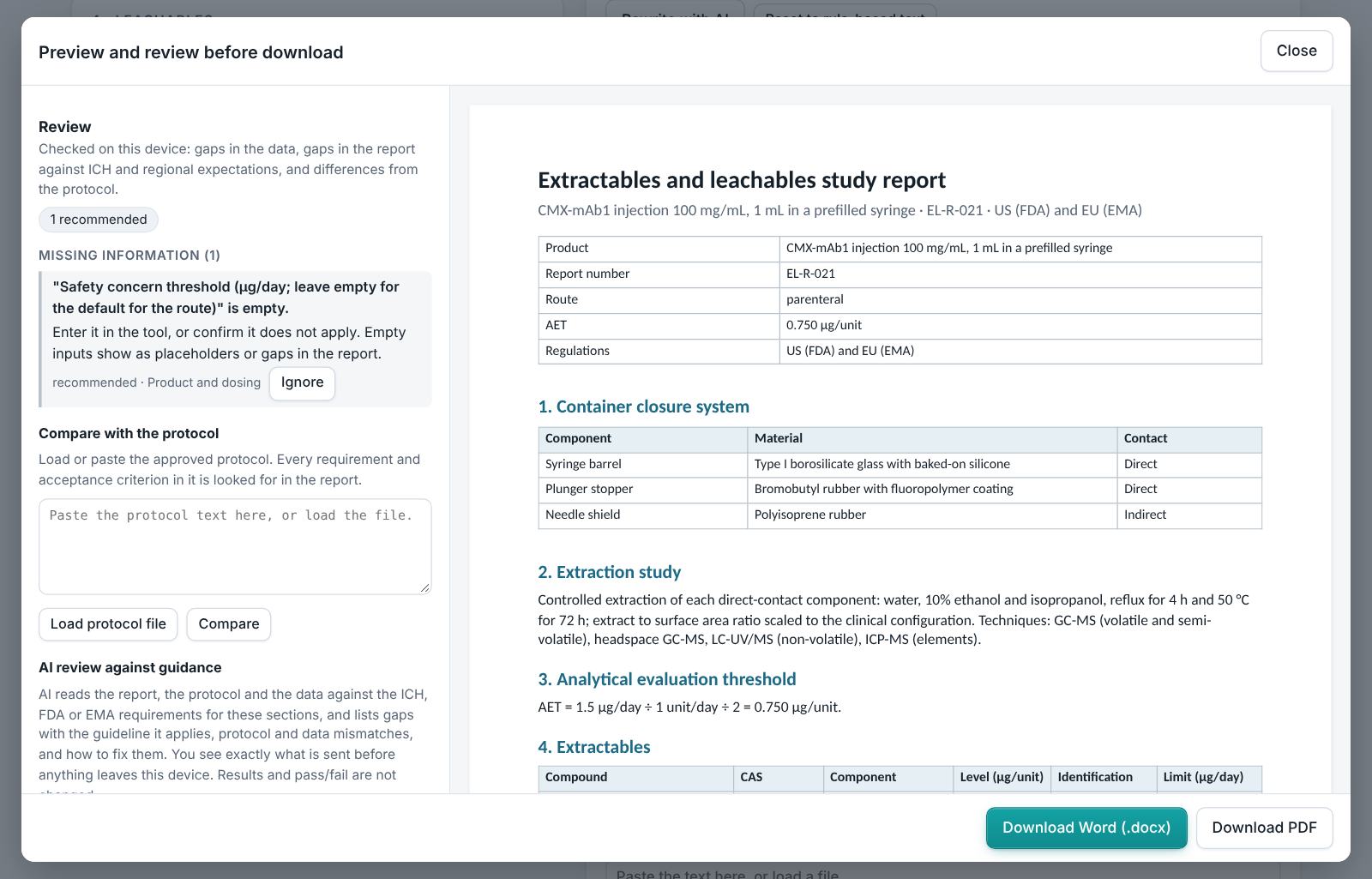The image size is (1372, 879).
Task: Click the 'Compound' column header in Extractables
Action: pos(635,778)
